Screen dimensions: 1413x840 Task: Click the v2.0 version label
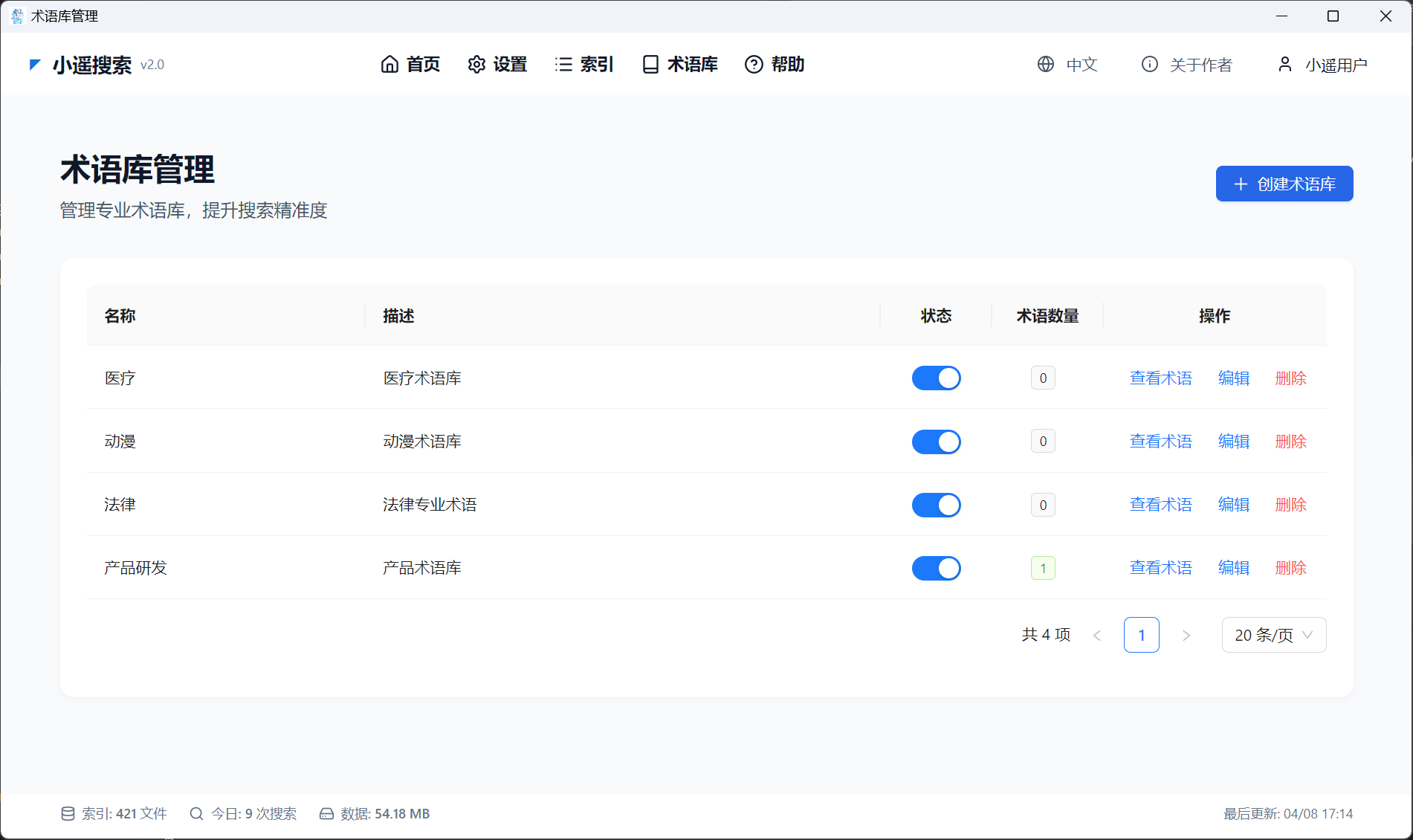point(152,65)
